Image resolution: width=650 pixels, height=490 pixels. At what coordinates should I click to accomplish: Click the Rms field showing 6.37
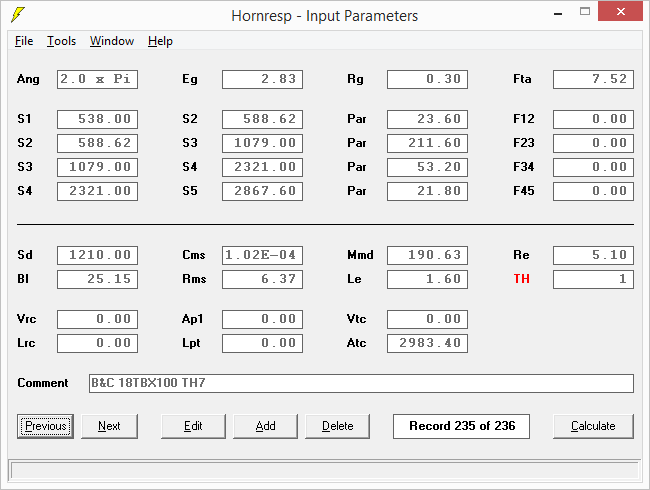click(262, 279)
